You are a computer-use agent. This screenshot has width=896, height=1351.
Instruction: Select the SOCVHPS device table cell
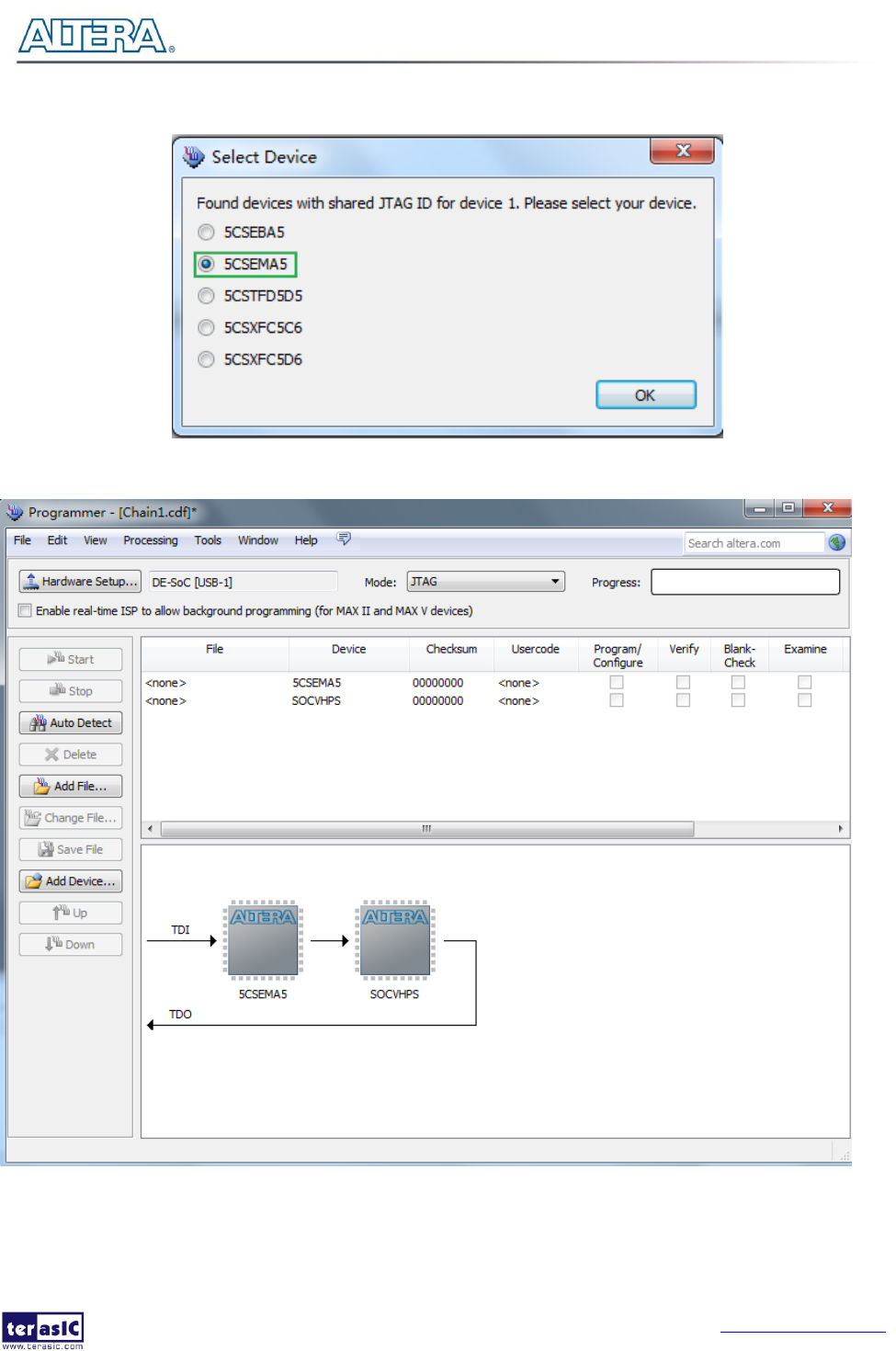(x=316, y=700)
